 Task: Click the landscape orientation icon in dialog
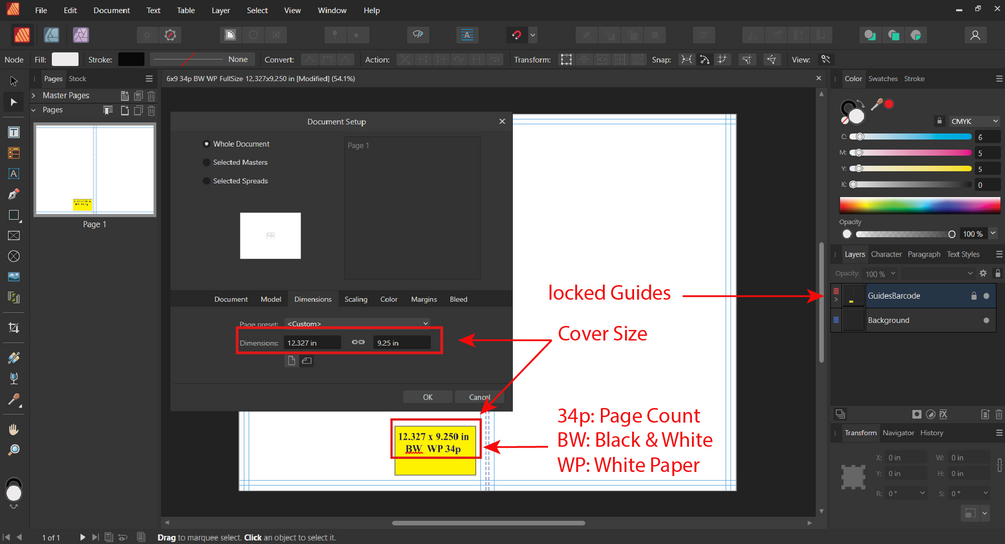pos(307,361)
